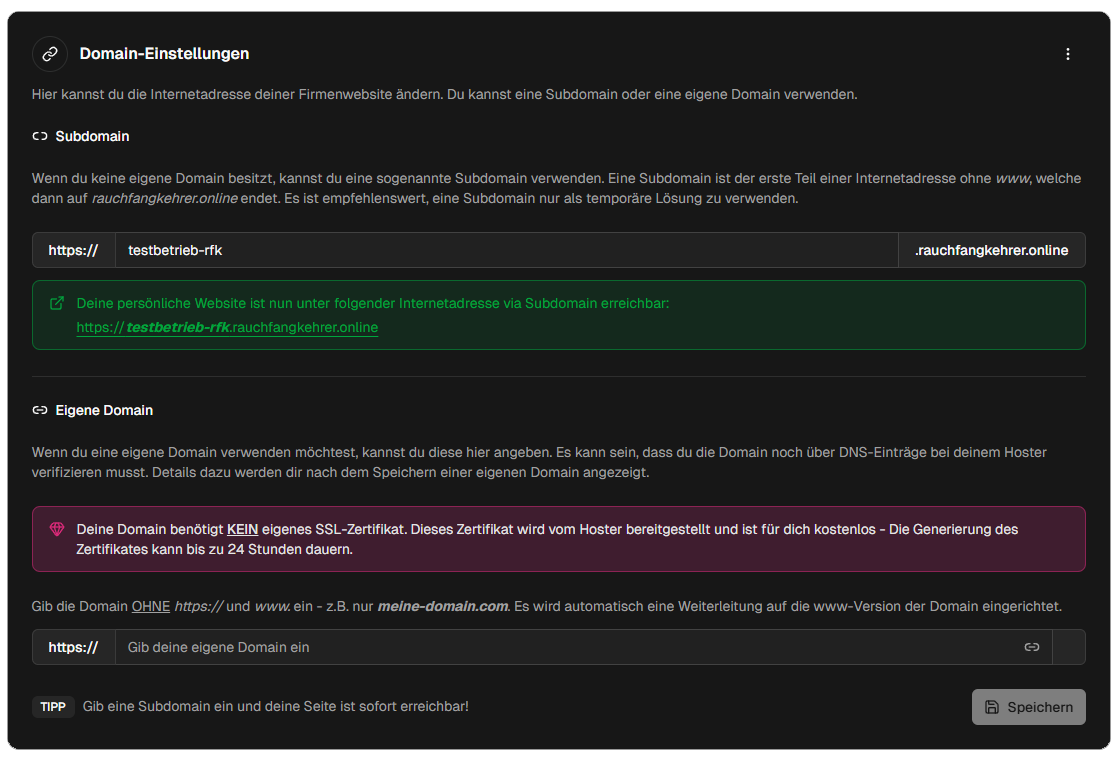The height and width of the screenshot is (759, 1119).
Task: Click the subdomain input containing testbetrieb-rfk
Action: coord(400,250)
